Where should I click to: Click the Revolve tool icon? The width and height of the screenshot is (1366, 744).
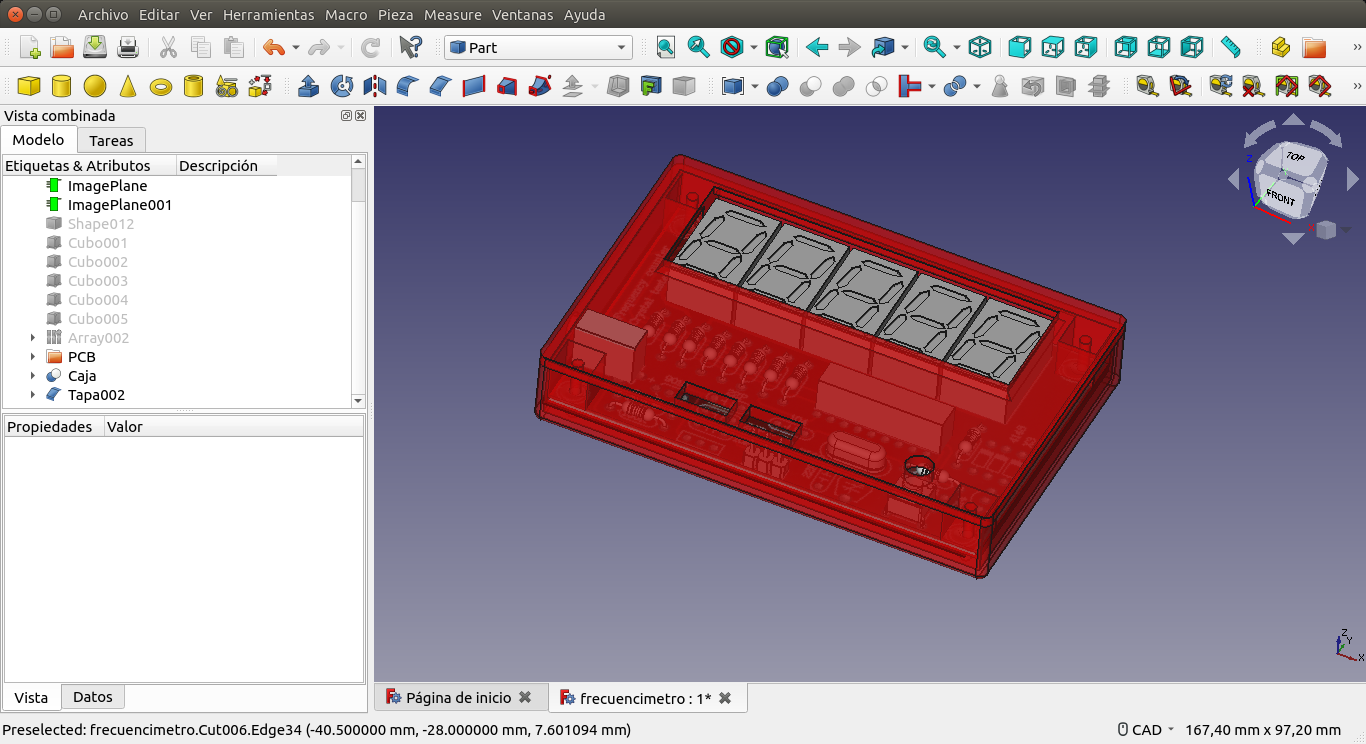pos(342,87)
